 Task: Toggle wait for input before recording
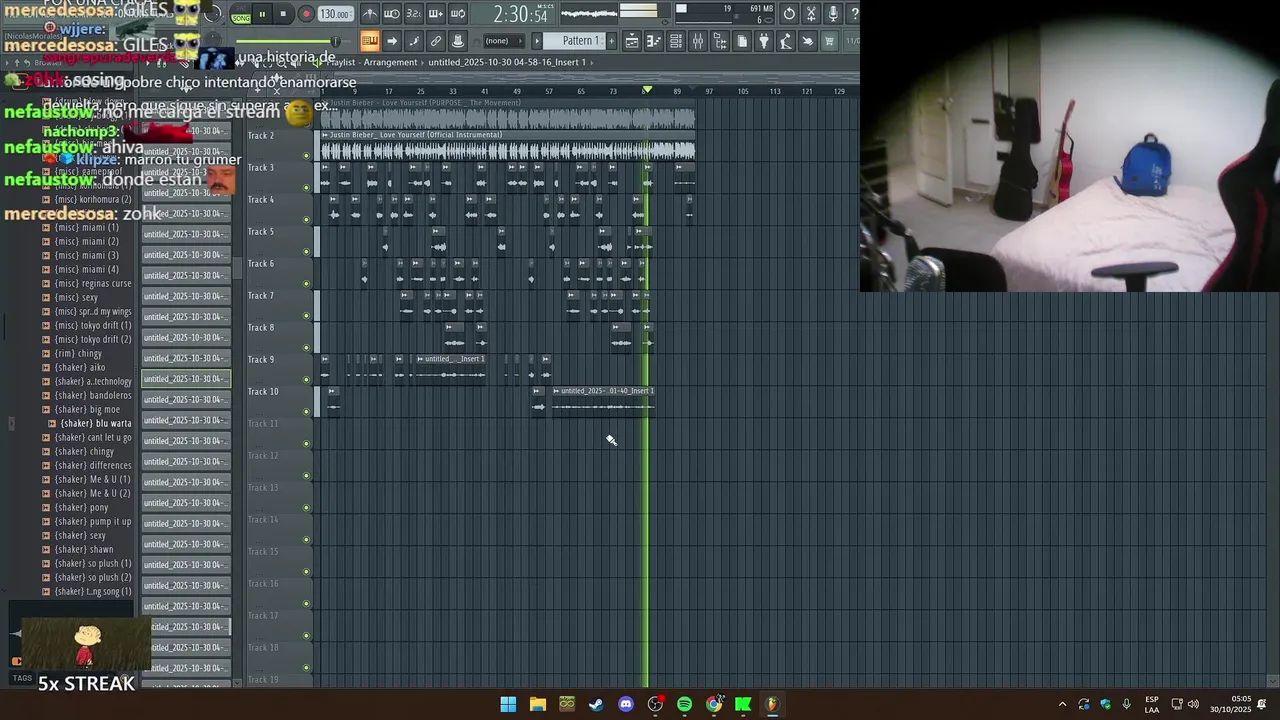click(x=392, y=14)
